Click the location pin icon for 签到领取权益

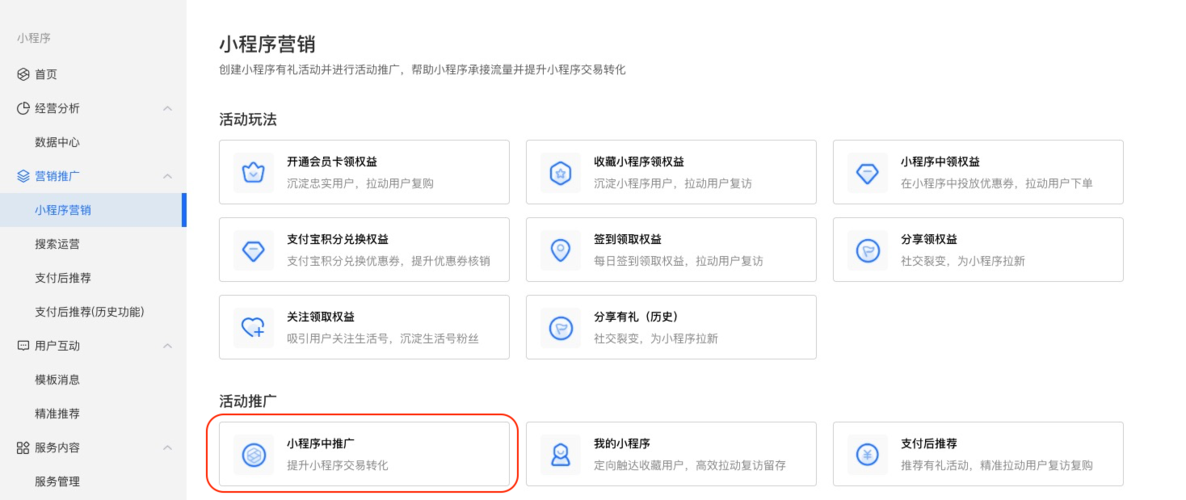coord(560,250)
